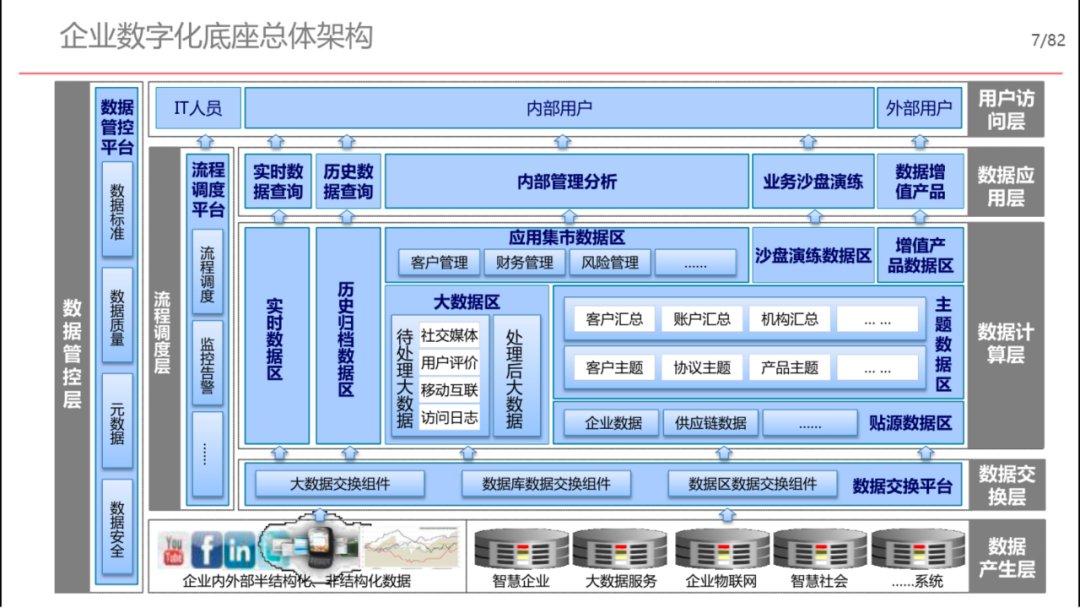The height and width of the screenshot is (608, 1080).
Task: Click the 数据交换层 label
Action: tap(1006, 485)
